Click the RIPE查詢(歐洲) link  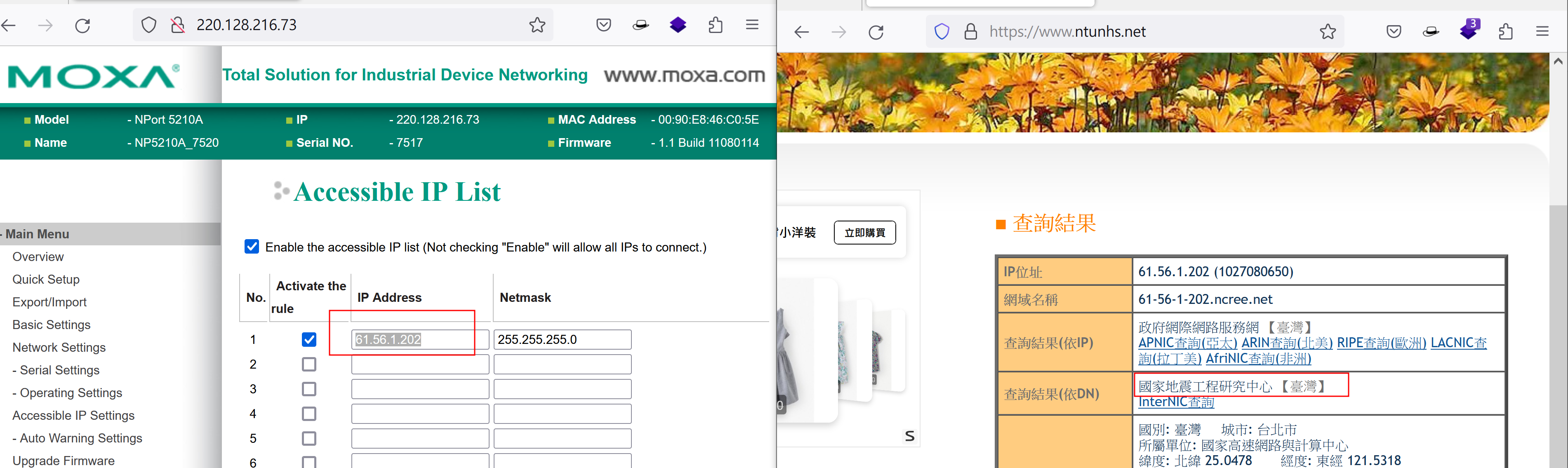coord(1381,343)
